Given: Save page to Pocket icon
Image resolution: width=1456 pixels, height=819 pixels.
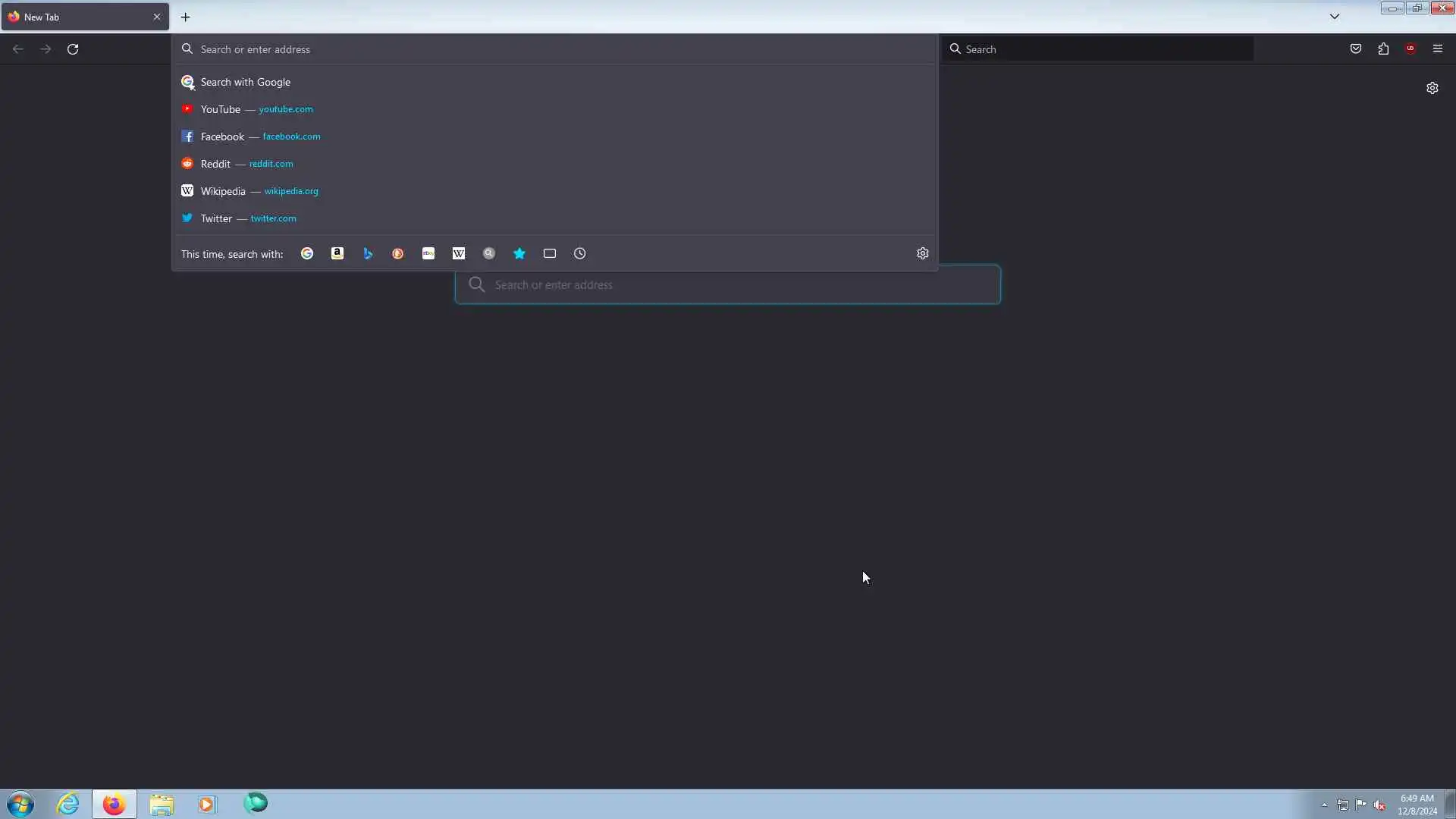Looking at the screenshot, I should point(1356,49).
